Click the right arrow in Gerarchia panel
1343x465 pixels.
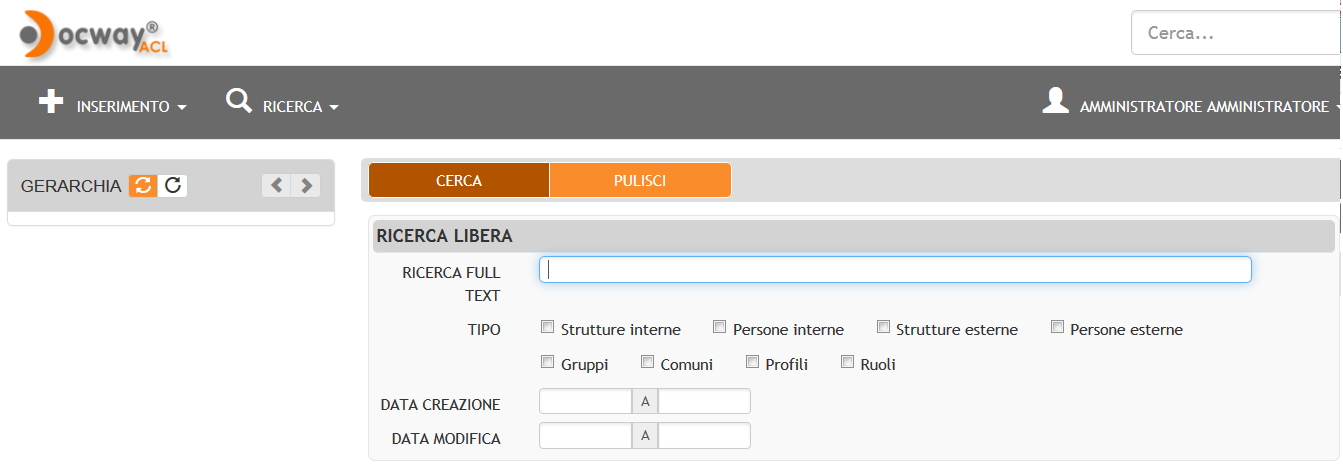coord(306,185)
